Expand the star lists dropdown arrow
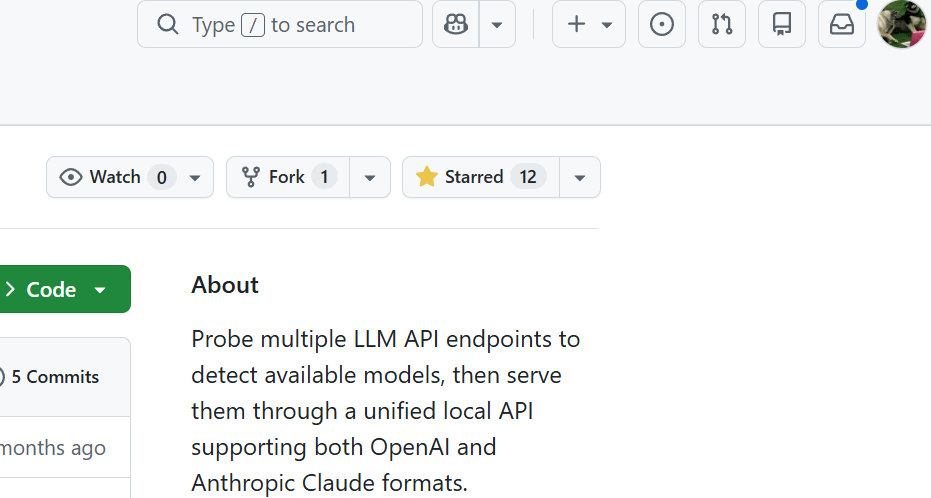The height and width of the screenshot is (498, 931). pos(580,177)
